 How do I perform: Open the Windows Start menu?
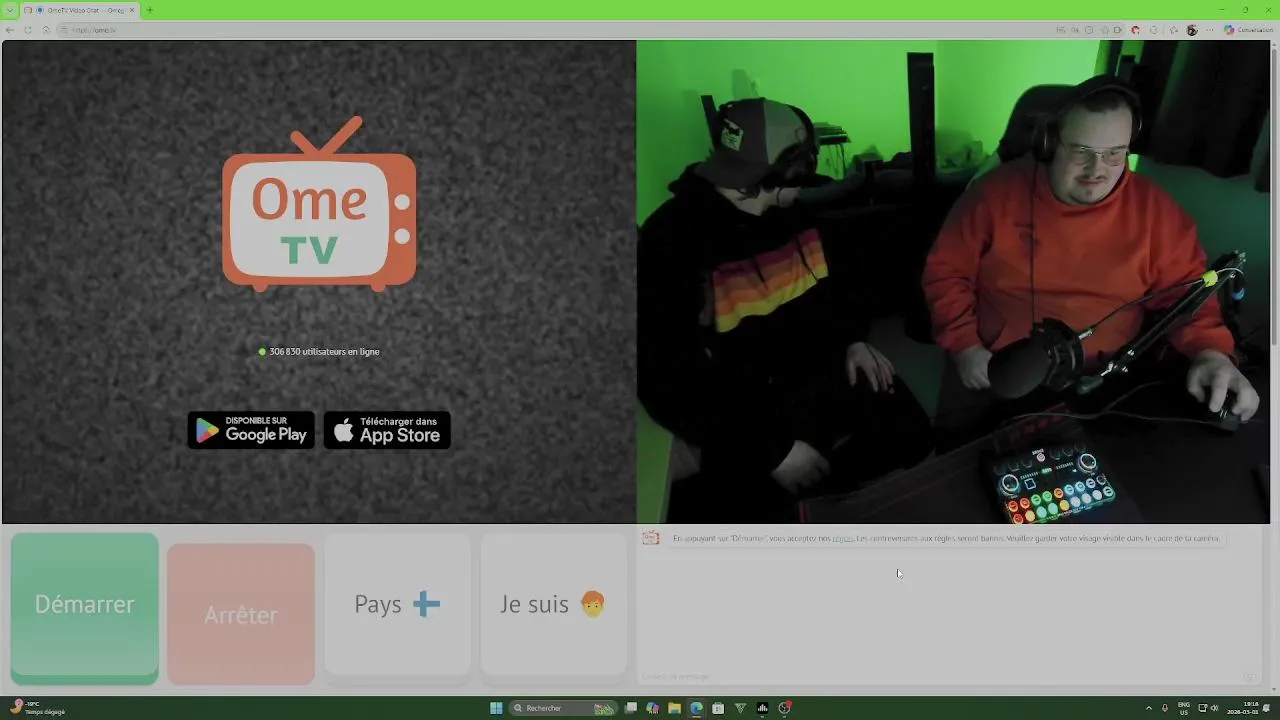(x=496, y=708)
